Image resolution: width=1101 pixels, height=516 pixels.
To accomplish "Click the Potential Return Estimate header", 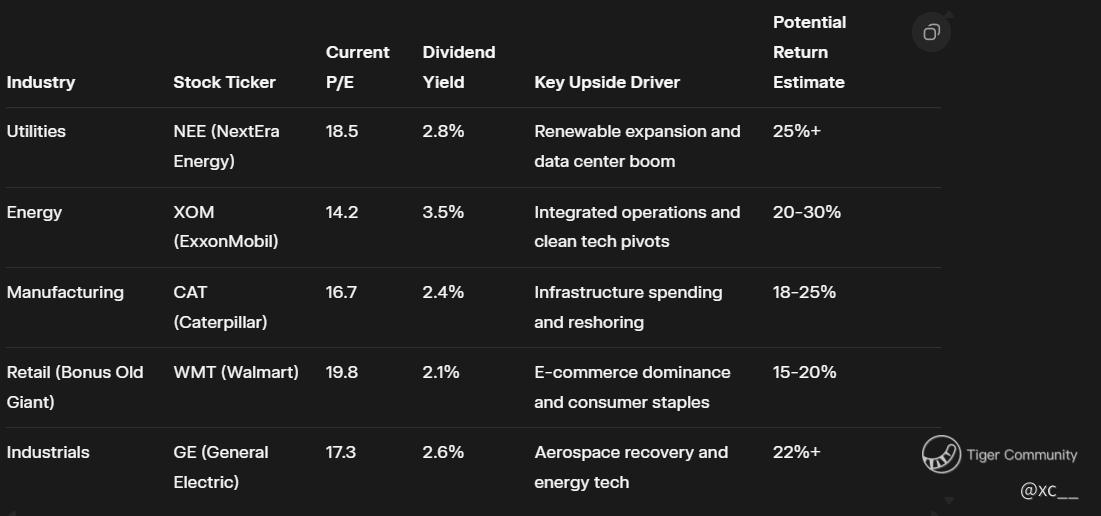I will (x=809, y=52).
